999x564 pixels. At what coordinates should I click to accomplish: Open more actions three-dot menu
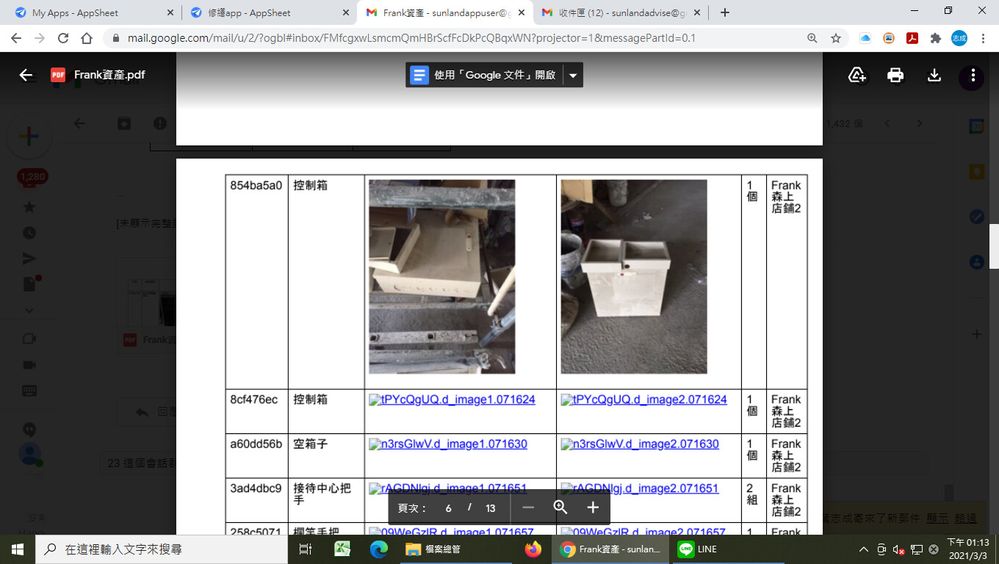[972, 75]
